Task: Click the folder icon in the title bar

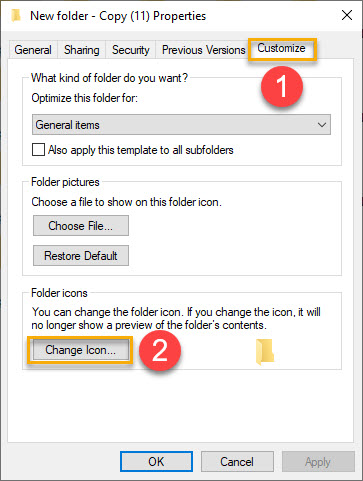Action: click(x=16, y=16)
